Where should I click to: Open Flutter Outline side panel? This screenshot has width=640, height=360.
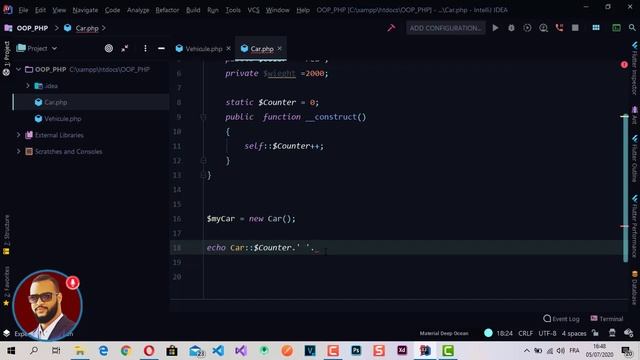click(635, 158)
